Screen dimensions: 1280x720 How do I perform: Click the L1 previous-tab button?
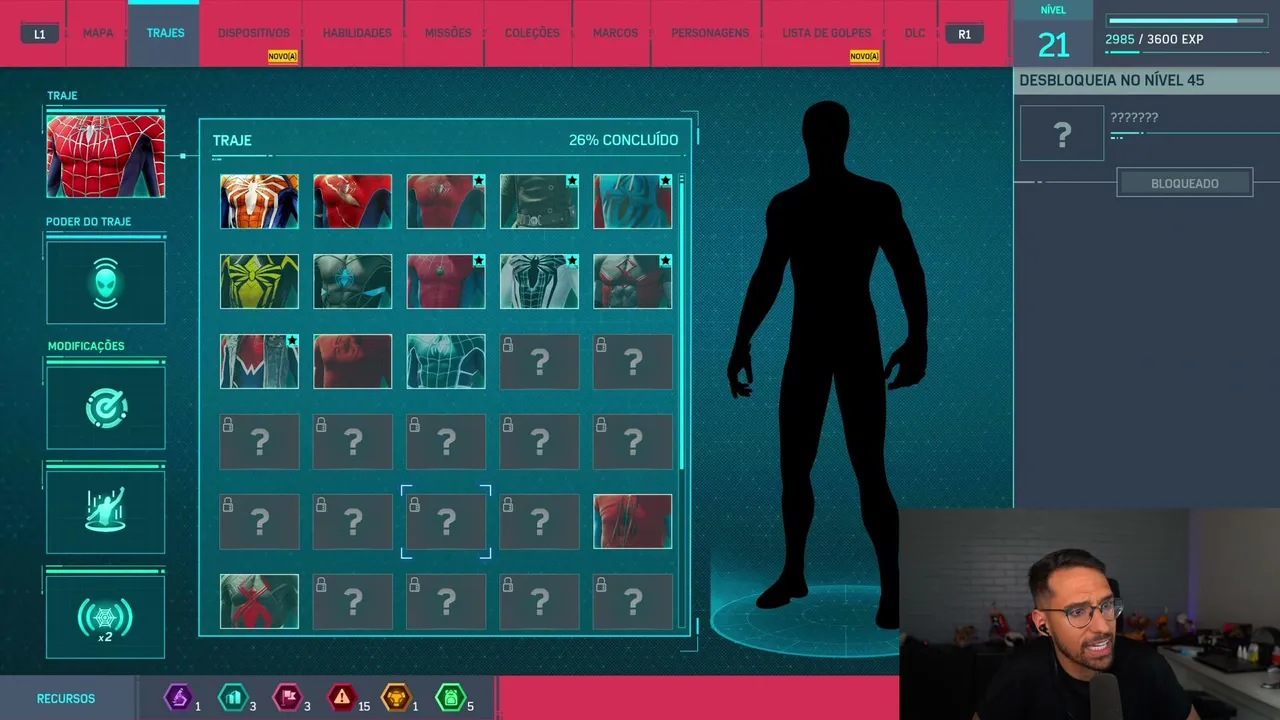[x=40, y=34]
